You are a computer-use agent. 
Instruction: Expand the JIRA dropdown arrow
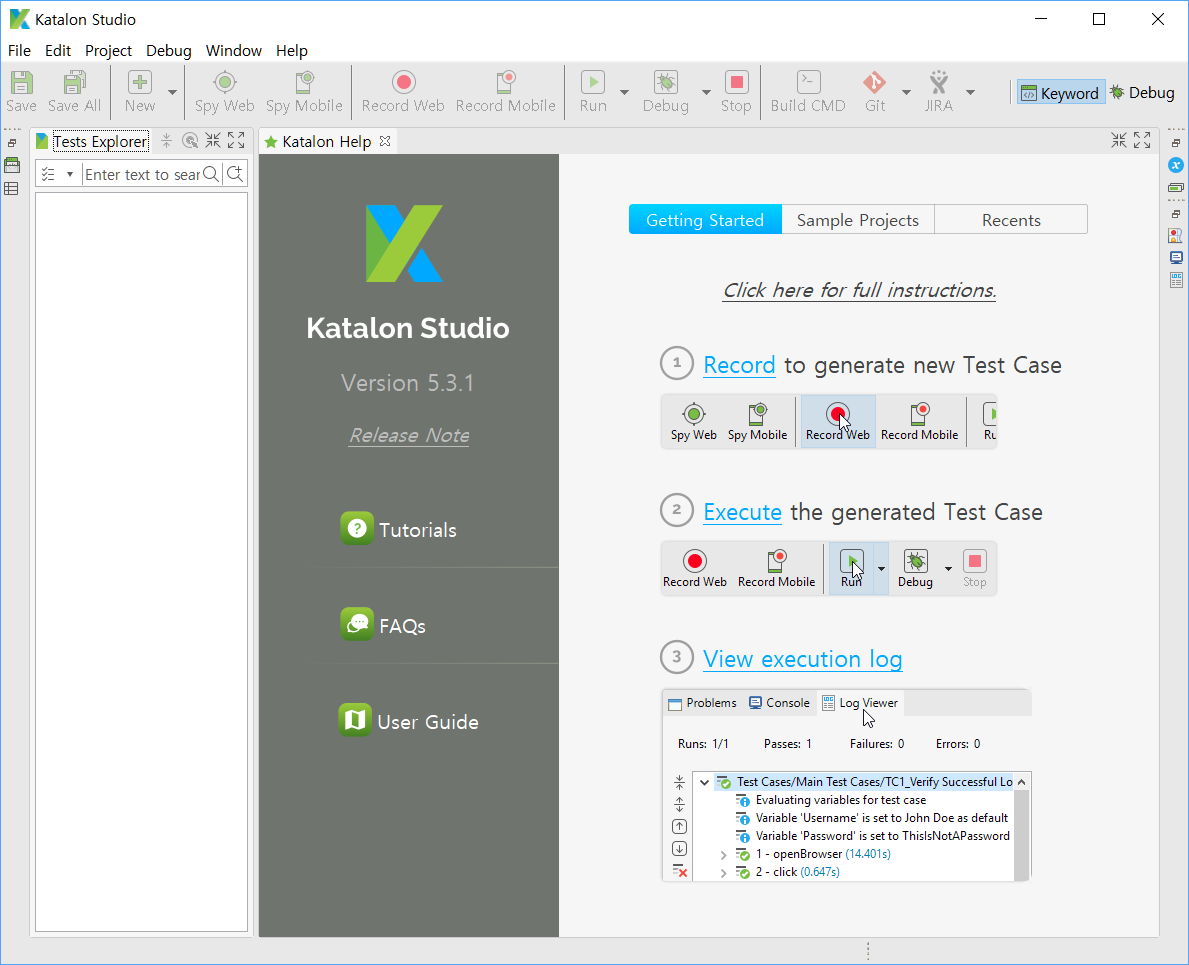pyautogui.click(x=970, y=92)
